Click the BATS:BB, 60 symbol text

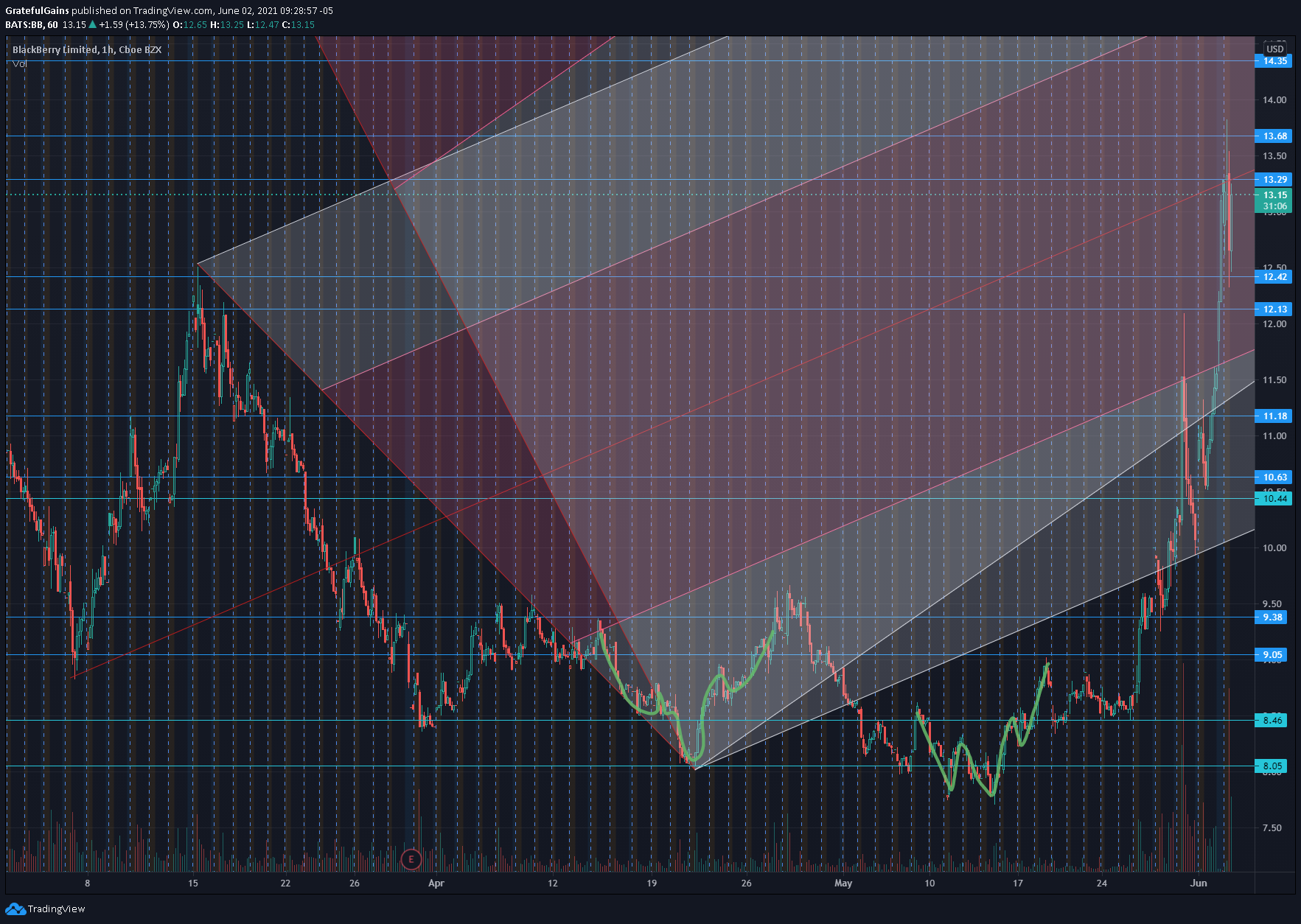click(x=32, y=24)
